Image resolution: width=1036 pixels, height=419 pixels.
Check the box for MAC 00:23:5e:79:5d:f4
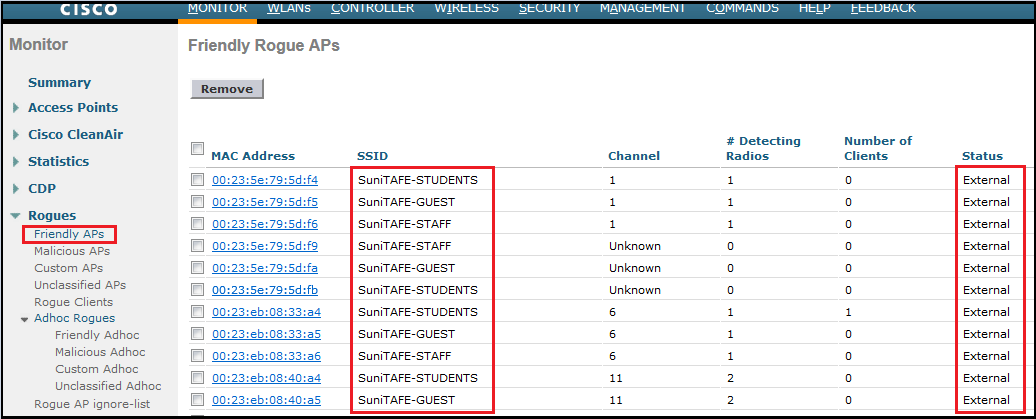[x=197, y=181]
